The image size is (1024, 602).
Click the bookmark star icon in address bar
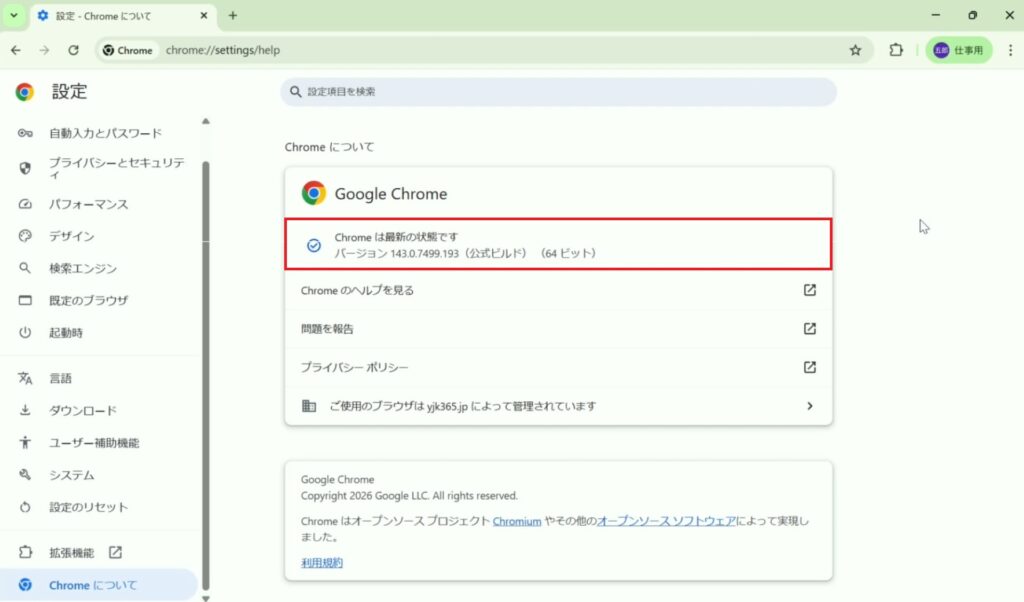(x=855, y=50)
